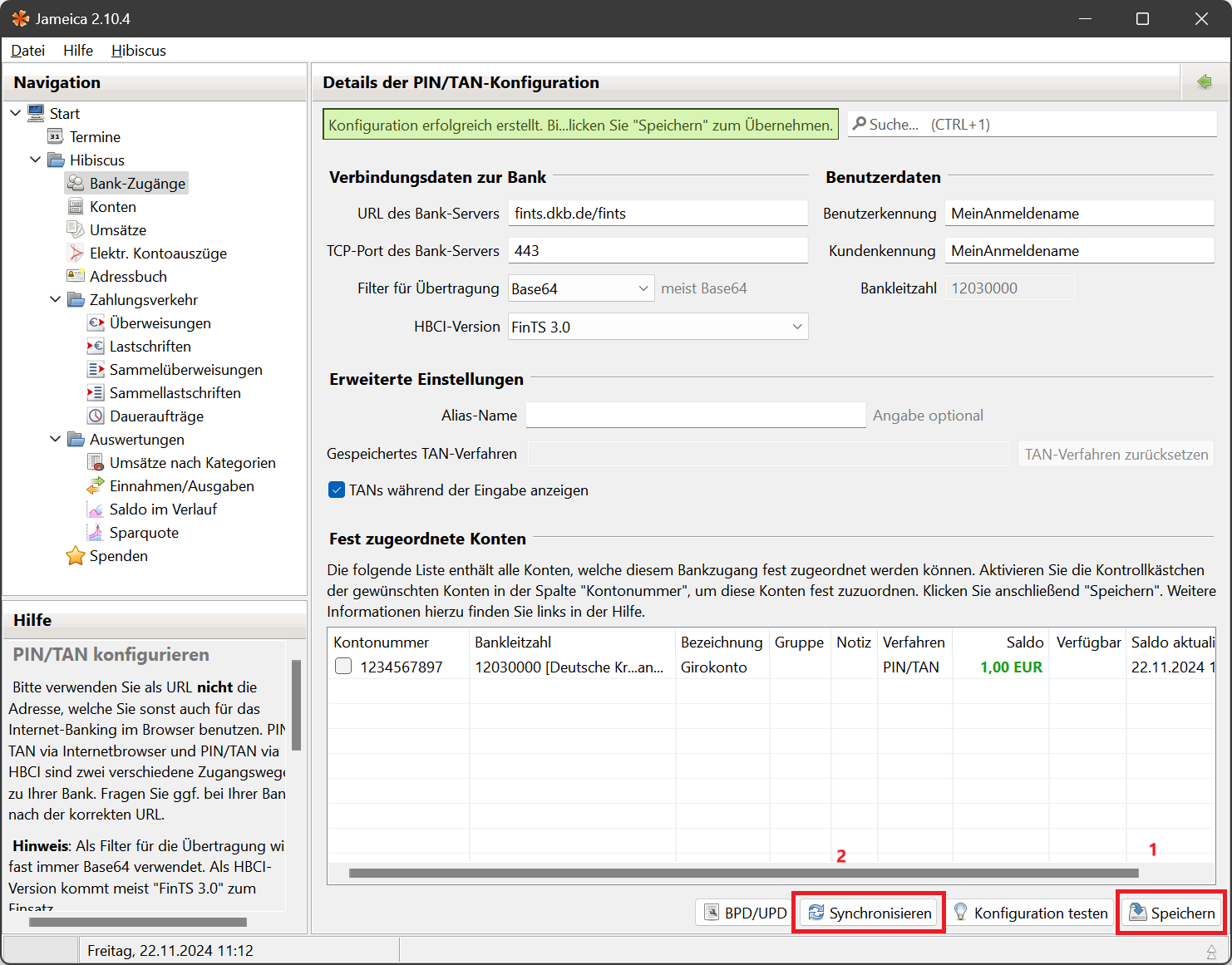This screenshot has width=1232, height=965.
Task: Collapse the Start tree node
Action: coord(15,113)
